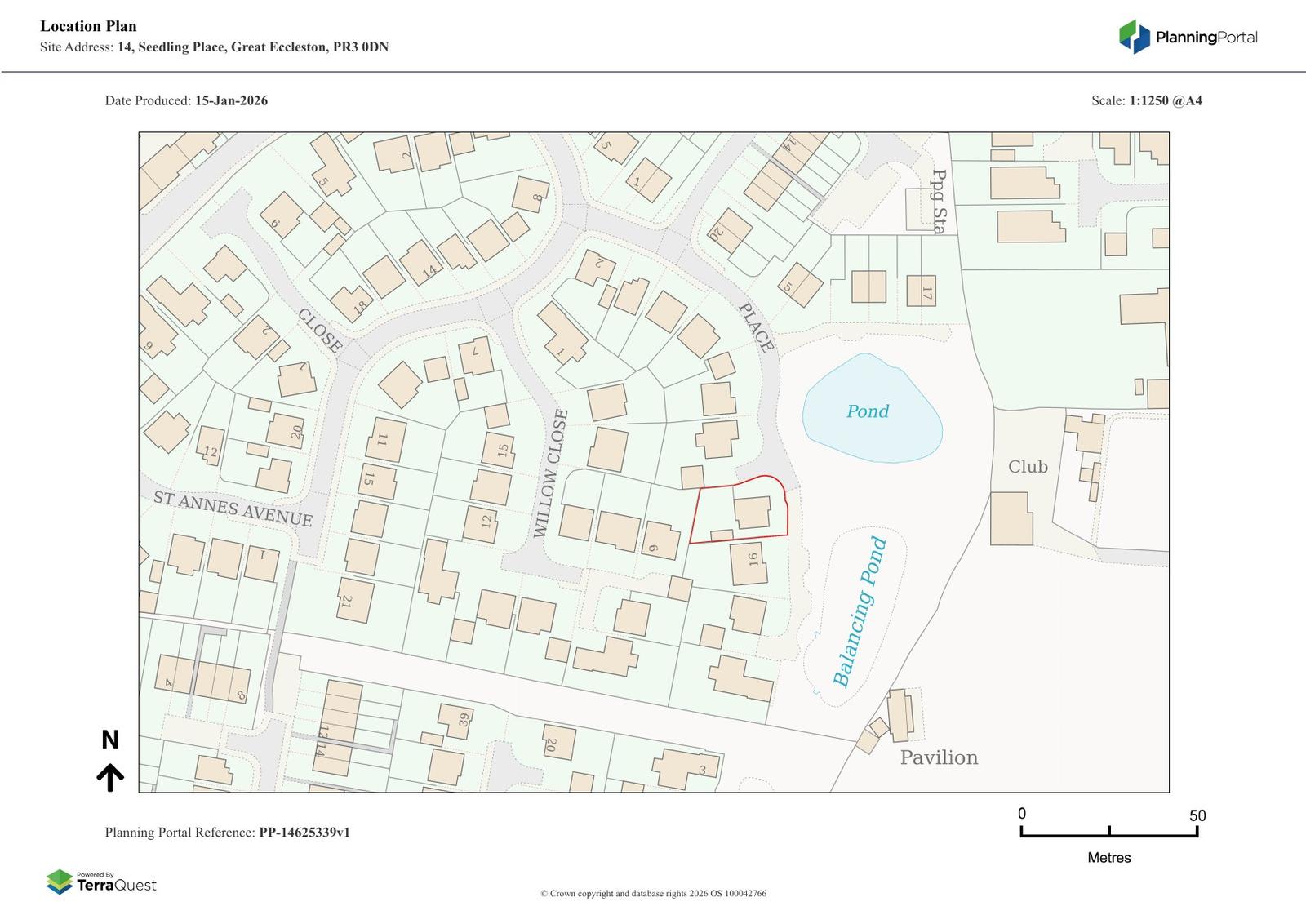The height and width of the screenshot is (924, 1306).
Task: Click the blue Pond shape
Action: coord(872,410)
